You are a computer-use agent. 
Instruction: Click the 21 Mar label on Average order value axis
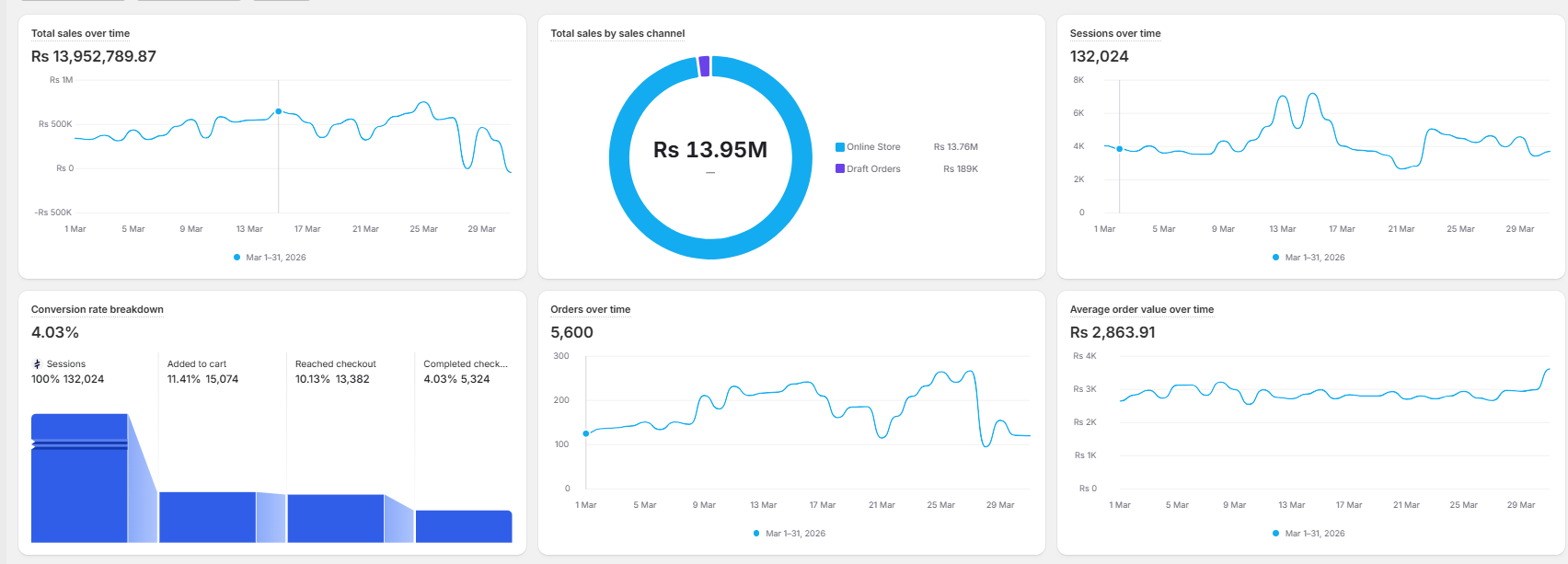tap(1406, 505)
